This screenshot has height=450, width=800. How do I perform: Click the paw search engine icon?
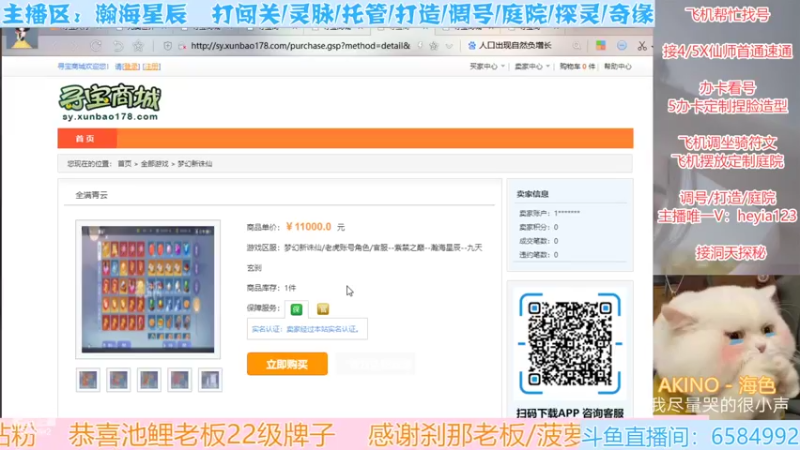pos(472,45)
